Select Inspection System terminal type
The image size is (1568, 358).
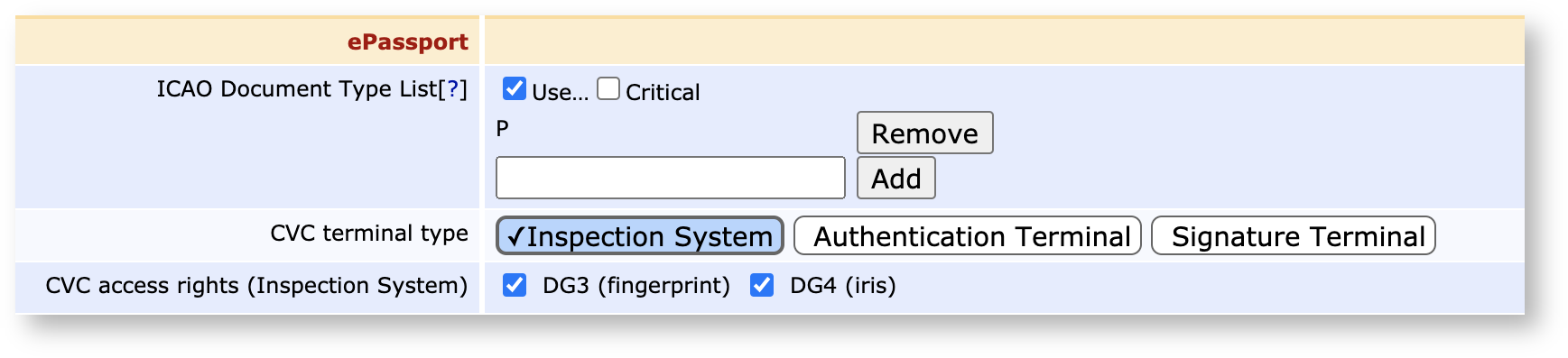click(640, 235)
